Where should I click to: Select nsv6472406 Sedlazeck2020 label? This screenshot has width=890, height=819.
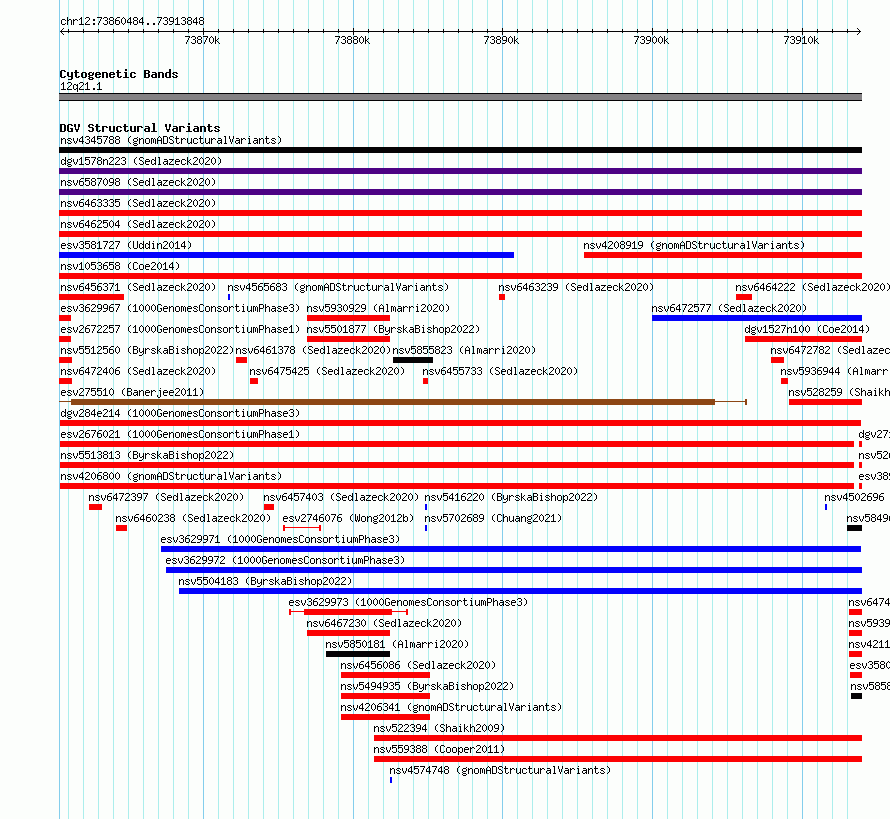tap(138, 371)
